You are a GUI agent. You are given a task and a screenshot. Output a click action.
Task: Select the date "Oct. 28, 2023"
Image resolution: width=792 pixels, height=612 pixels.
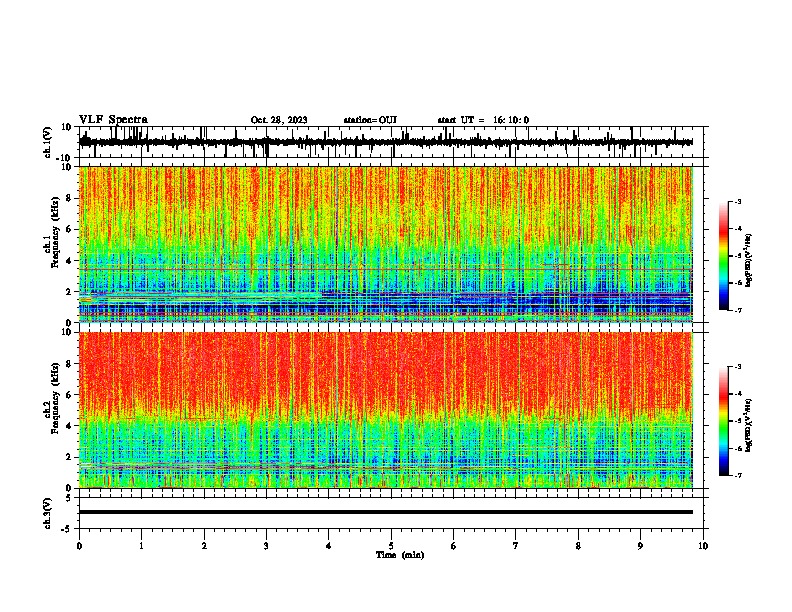[x=279, y=120]
